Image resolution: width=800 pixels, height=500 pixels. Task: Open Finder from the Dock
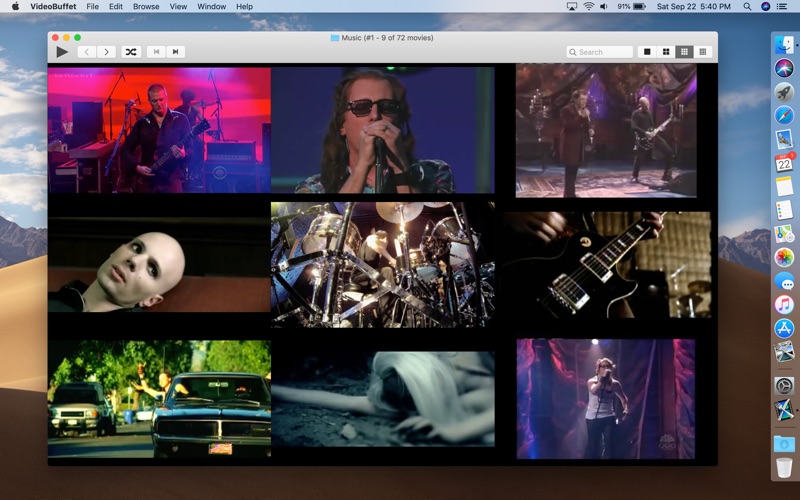click(x=784, y=44)
